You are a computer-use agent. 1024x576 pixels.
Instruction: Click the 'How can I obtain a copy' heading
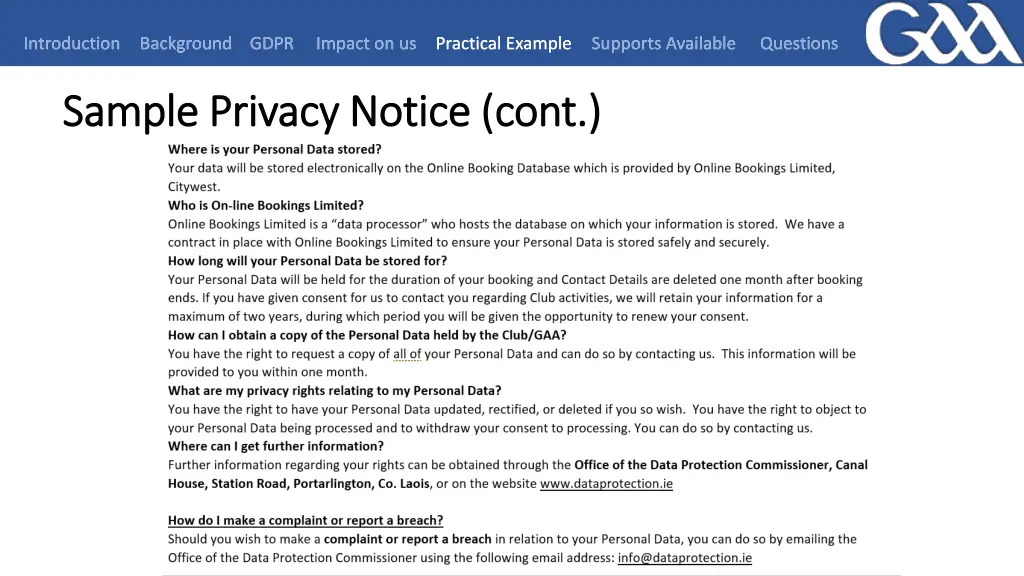coord(367,335)
